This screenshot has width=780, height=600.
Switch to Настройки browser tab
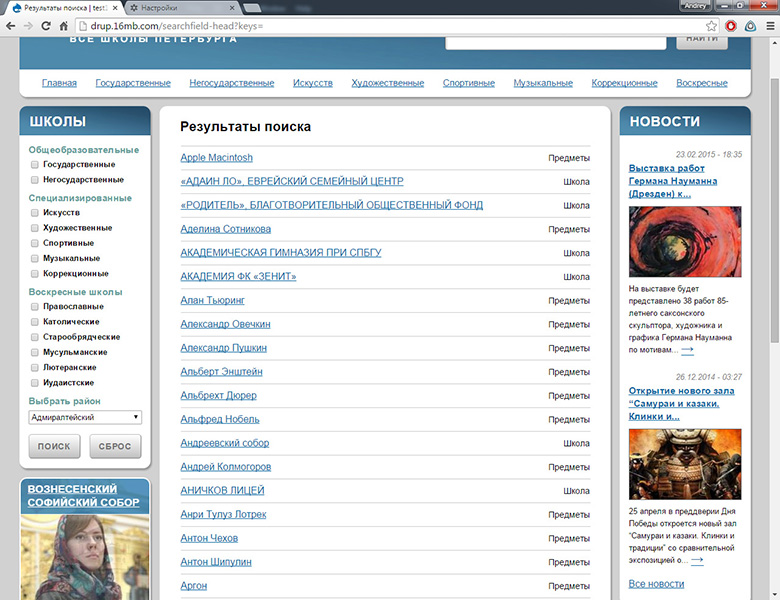coord(182,8)
